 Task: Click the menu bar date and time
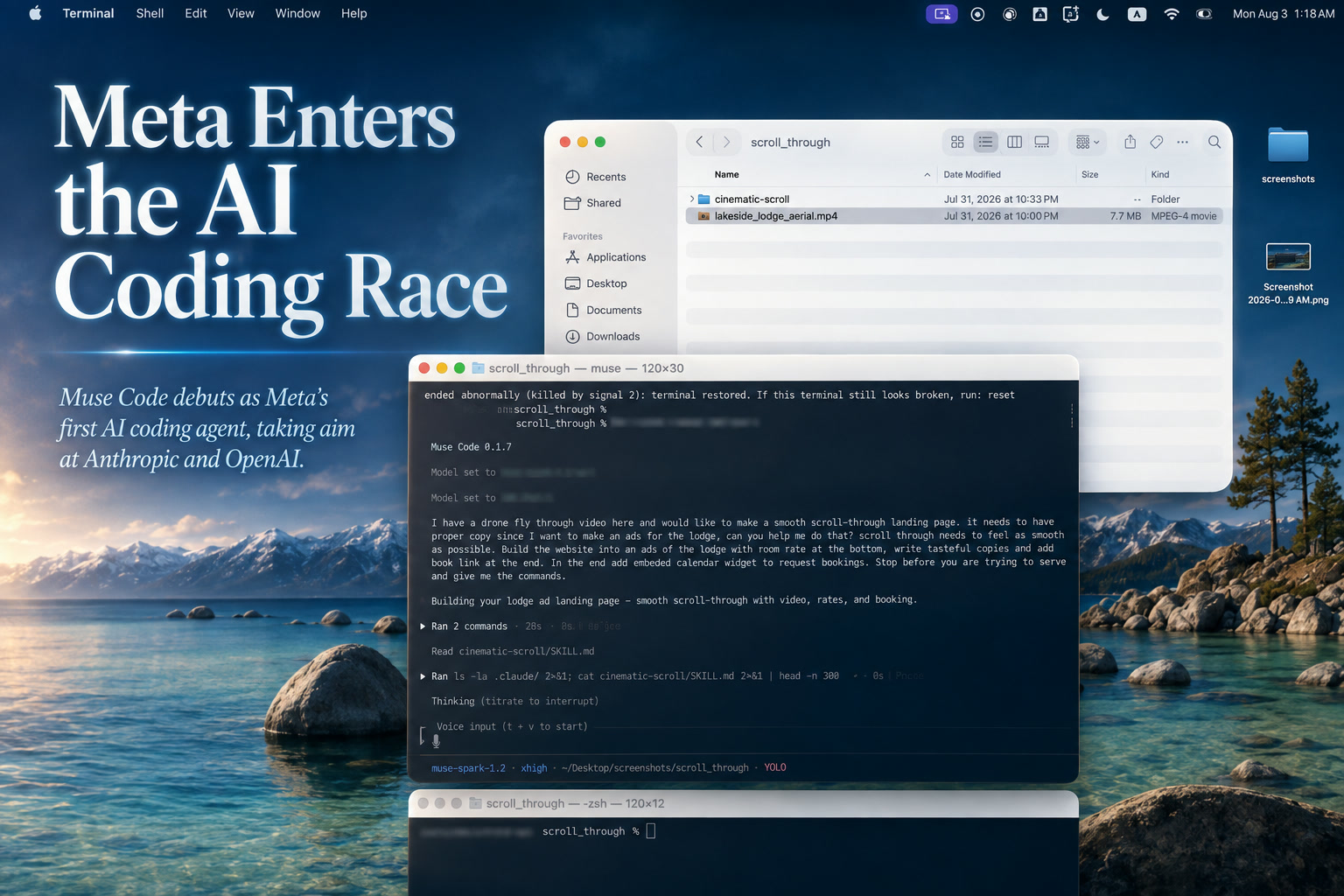(1284, 14)
